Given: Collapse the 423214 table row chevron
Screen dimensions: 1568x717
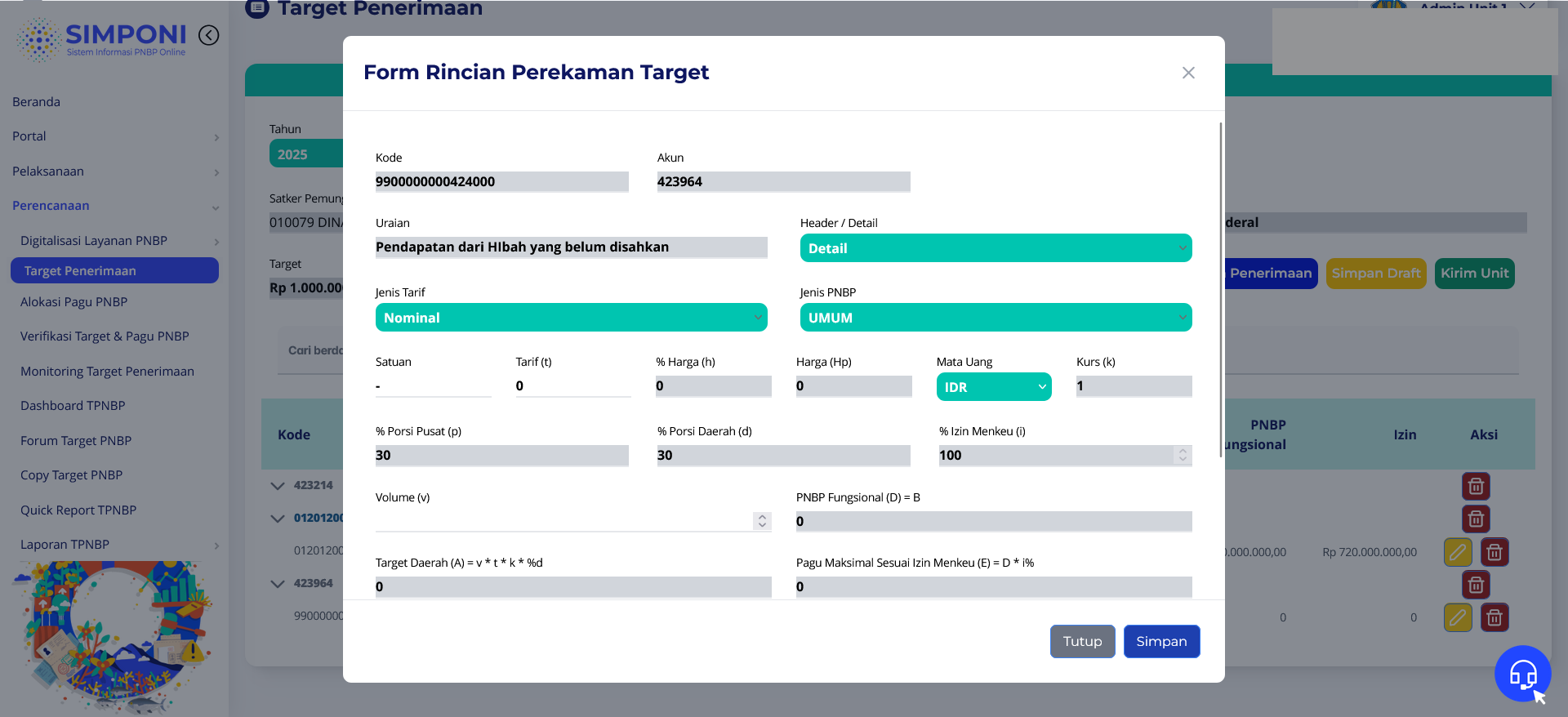Looking at the screenshot, I should pyautogui.click(x=278, y=486).
